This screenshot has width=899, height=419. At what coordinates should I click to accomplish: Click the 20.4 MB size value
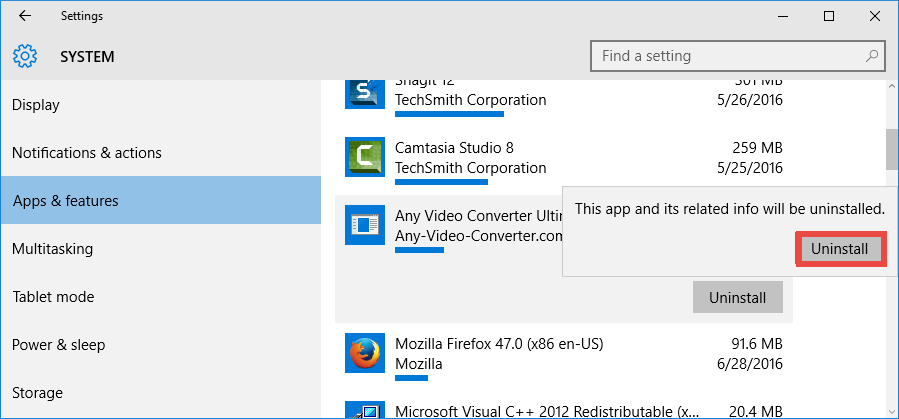pos(755,412)
